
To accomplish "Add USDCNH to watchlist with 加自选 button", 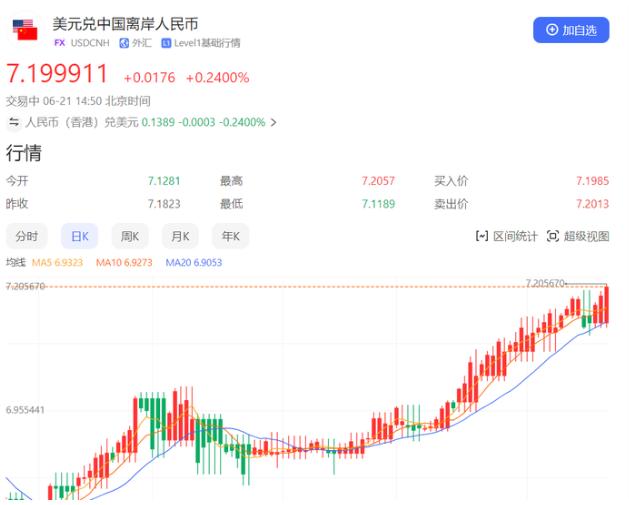I will [571, 30].
